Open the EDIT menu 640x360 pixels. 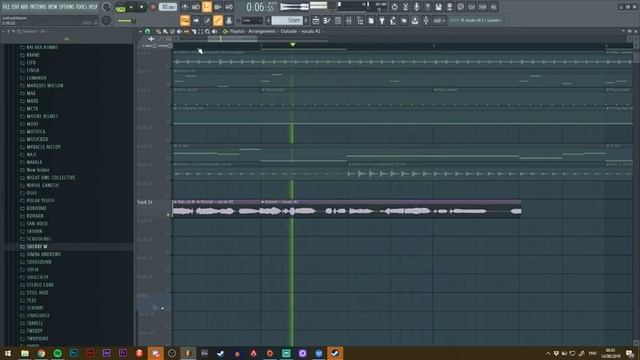(14, 7)
